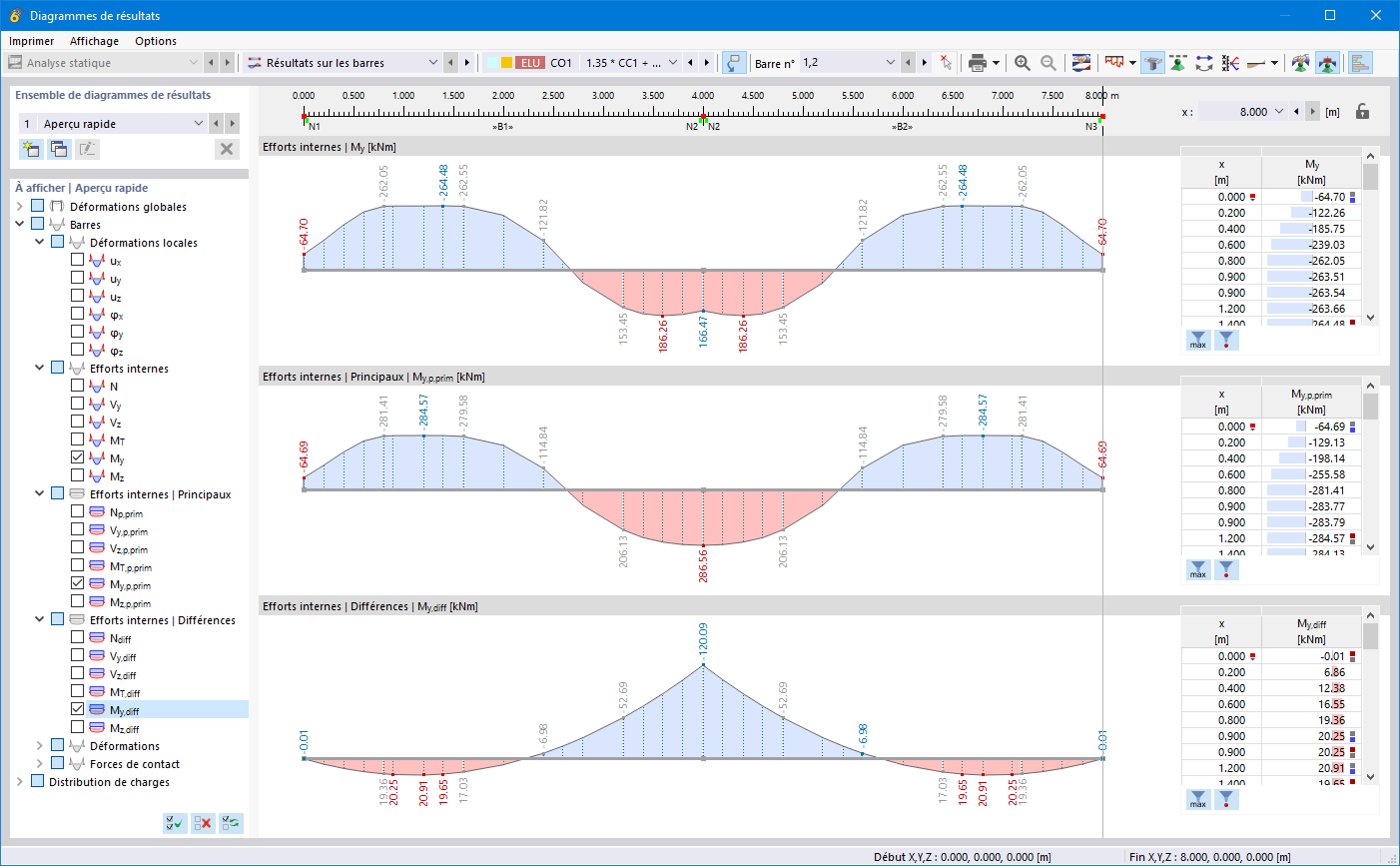Click the printer icon in the toolbar
Screen dimensions: 1400x866
(978, 63)
